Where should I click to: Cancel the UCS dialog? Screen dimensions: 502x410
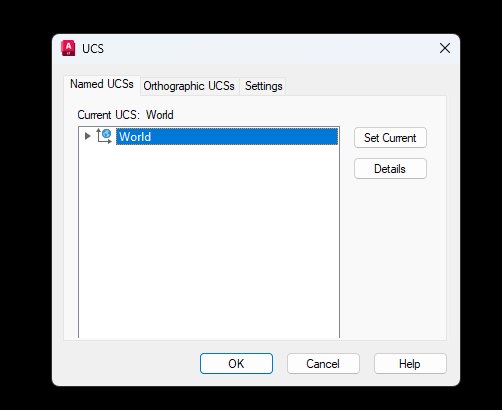tap(323, 364)
